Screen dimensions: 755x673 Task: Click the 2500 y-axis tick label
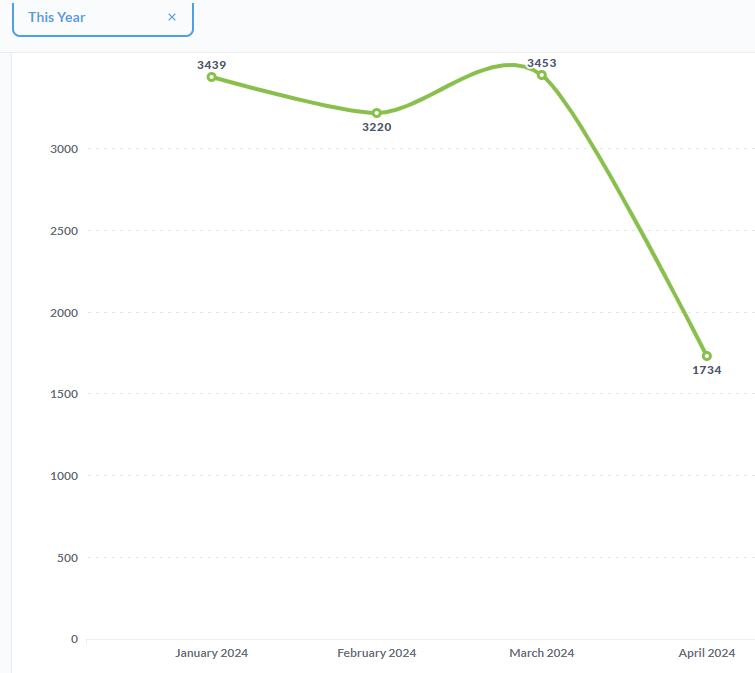pos(64,231)
